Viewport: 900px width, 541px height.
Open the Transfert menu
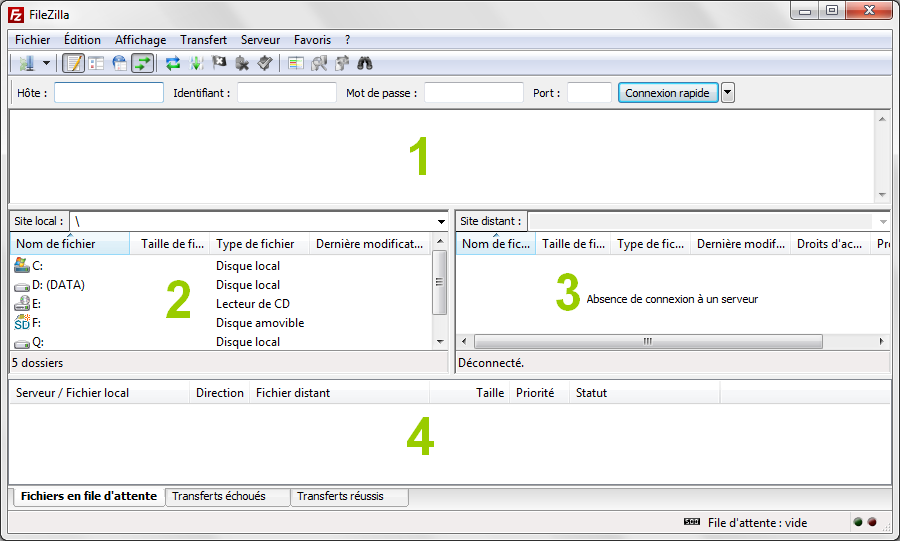point(203,40)
